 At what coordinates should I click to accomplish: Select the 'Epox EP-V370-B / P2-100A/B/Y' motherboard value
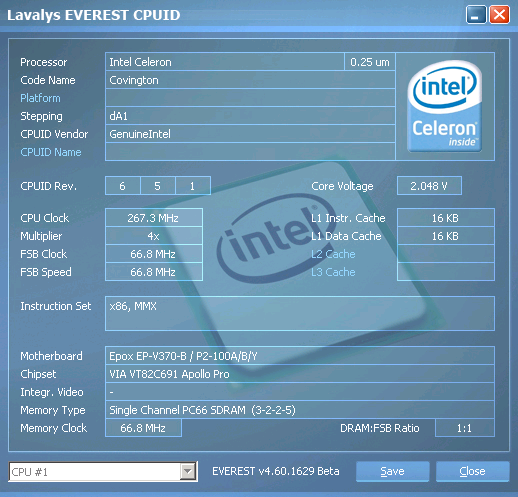pos(300,356)
